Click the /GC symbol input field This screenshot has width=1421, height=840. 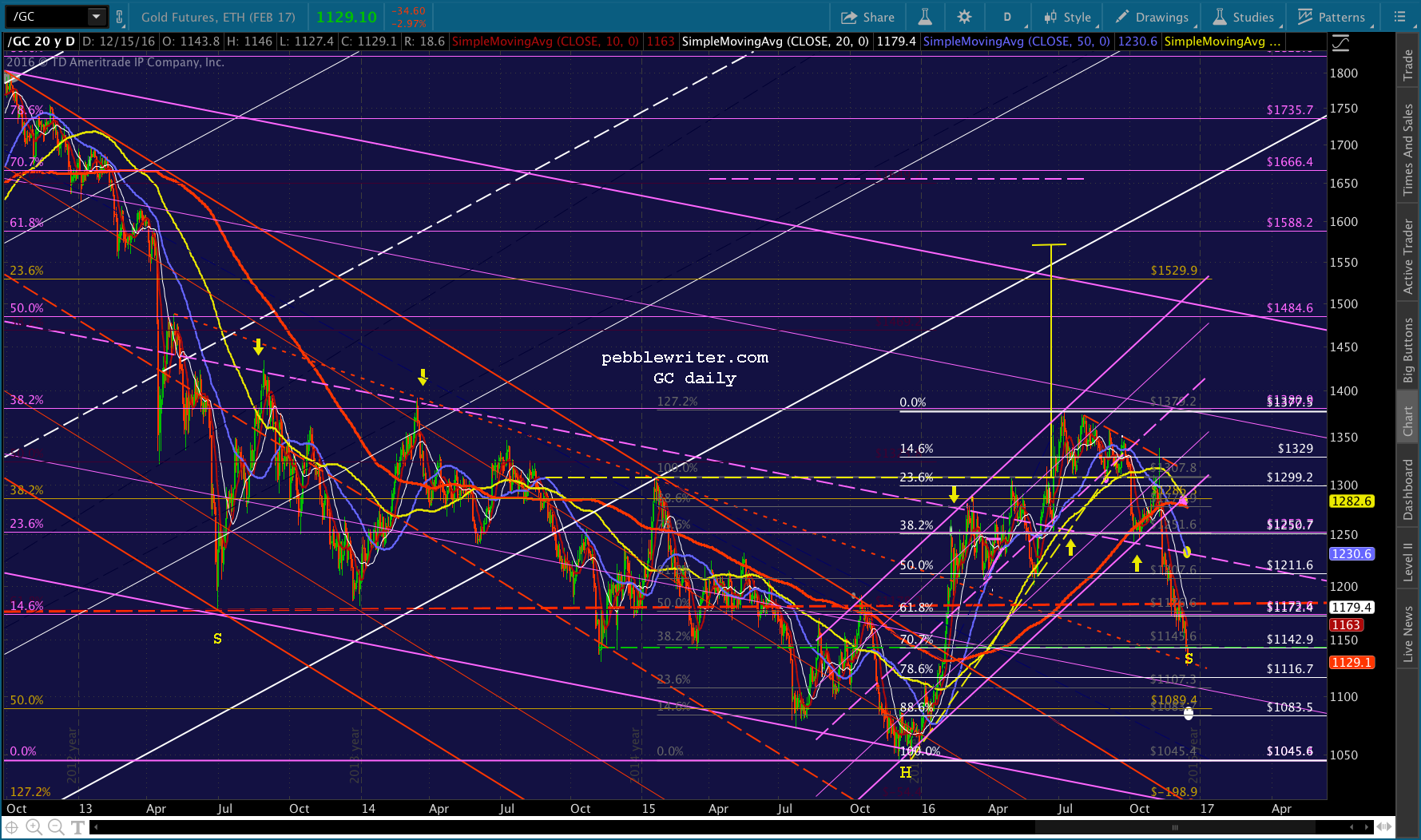(x=47, y=16)
